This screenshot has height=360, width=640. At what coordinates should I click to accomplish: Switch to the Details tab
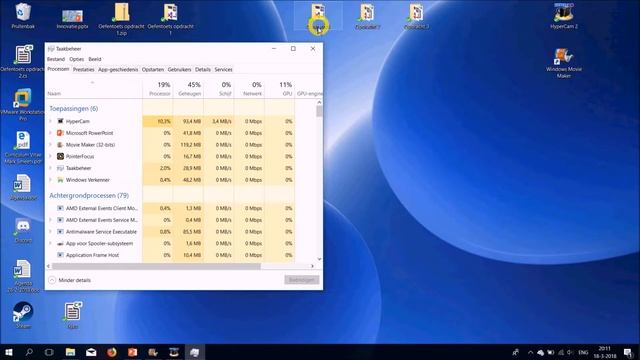(x=203, y=70)
